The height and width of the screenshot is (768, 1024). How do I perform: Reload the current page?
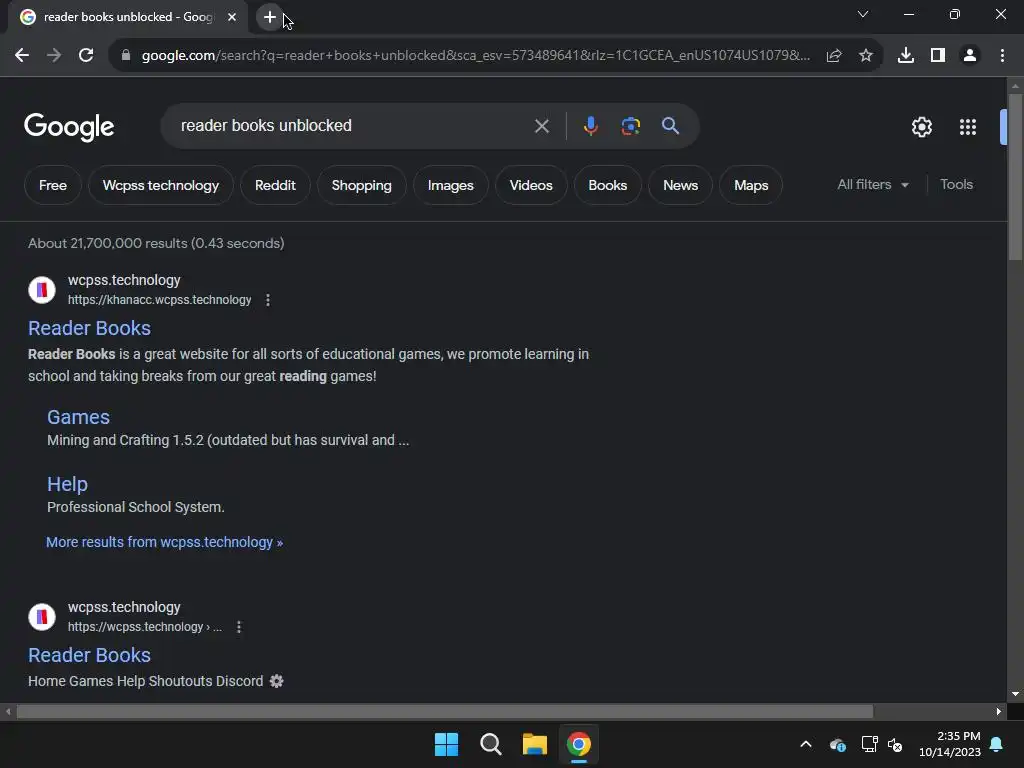[86, 56]
